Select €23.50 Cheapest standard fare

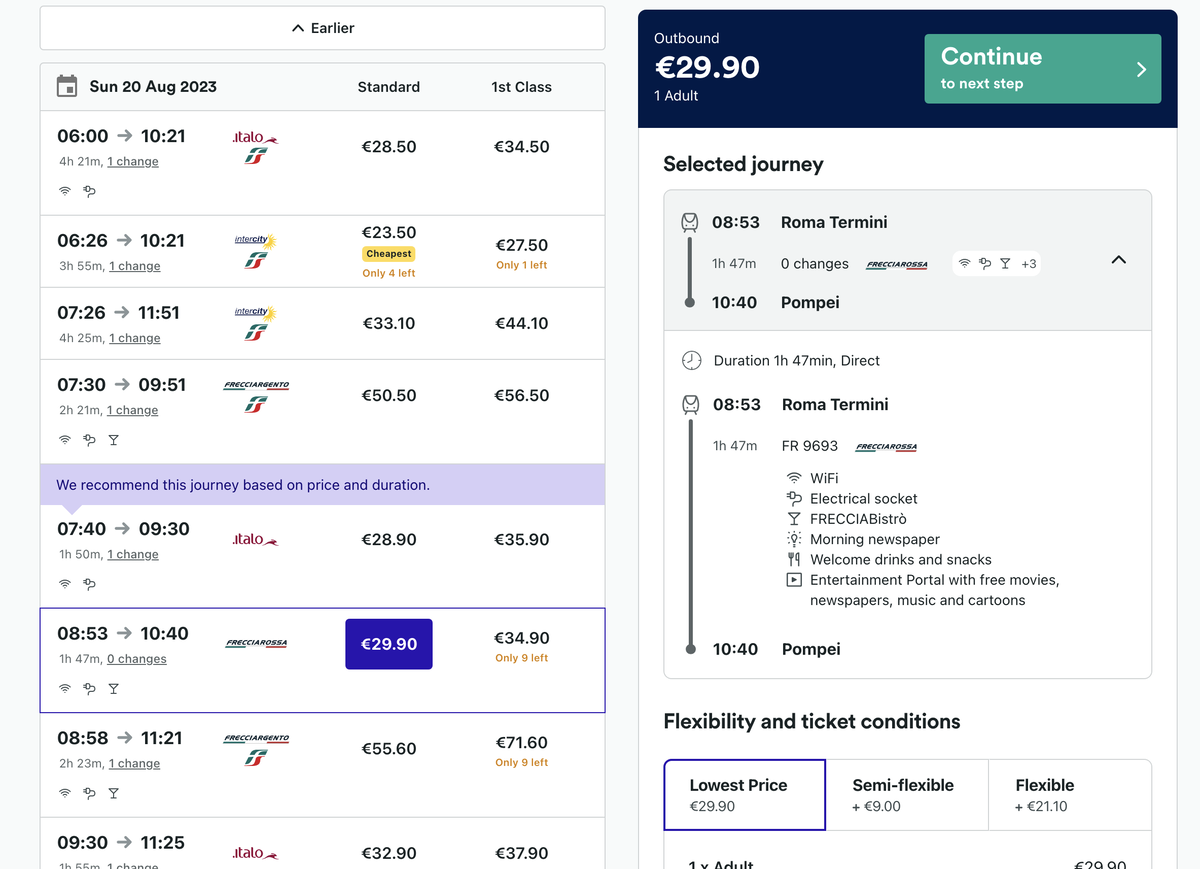tap(389, 233)
